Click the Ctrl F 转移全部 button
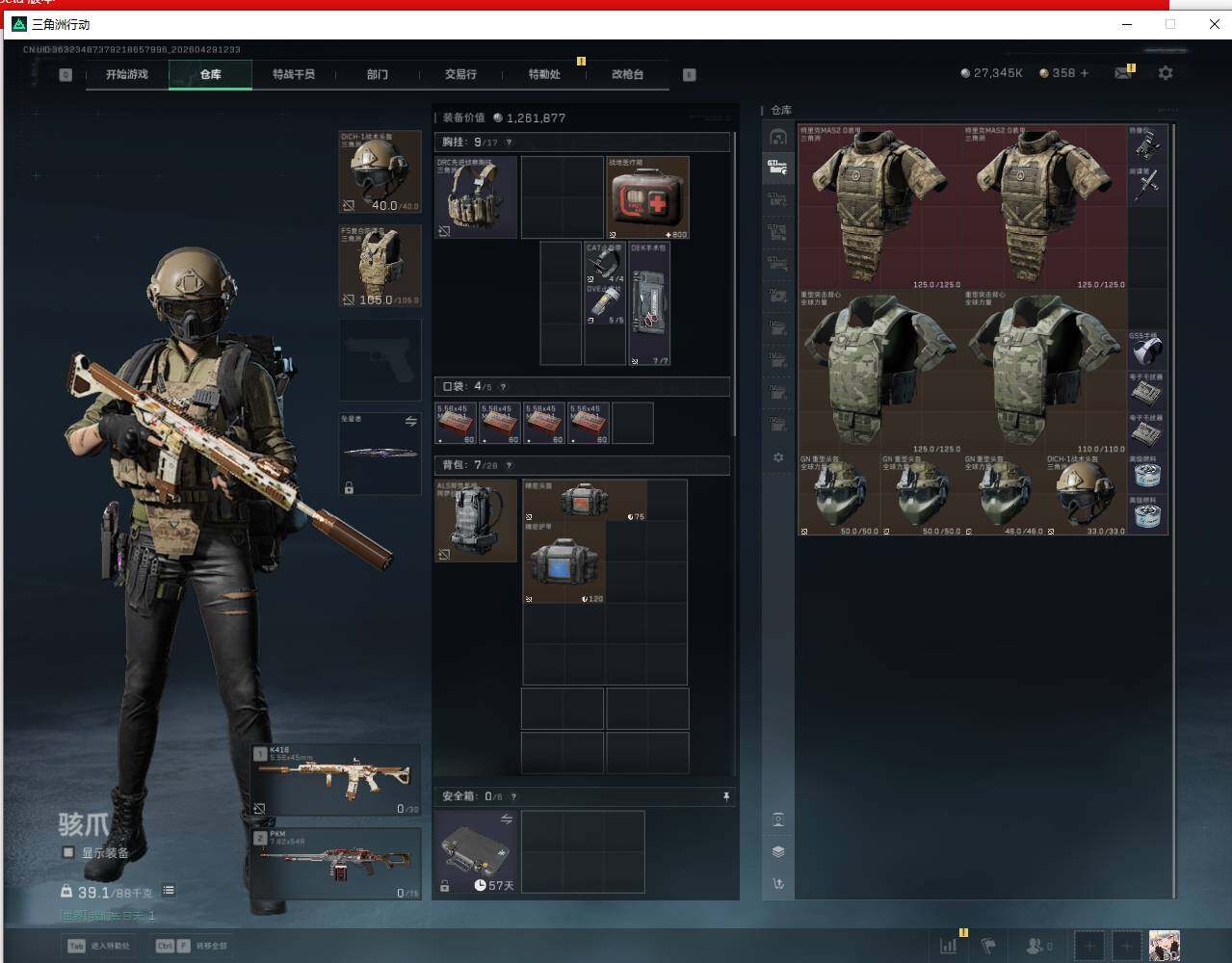The image size is (1232, 963). (192, 946)
